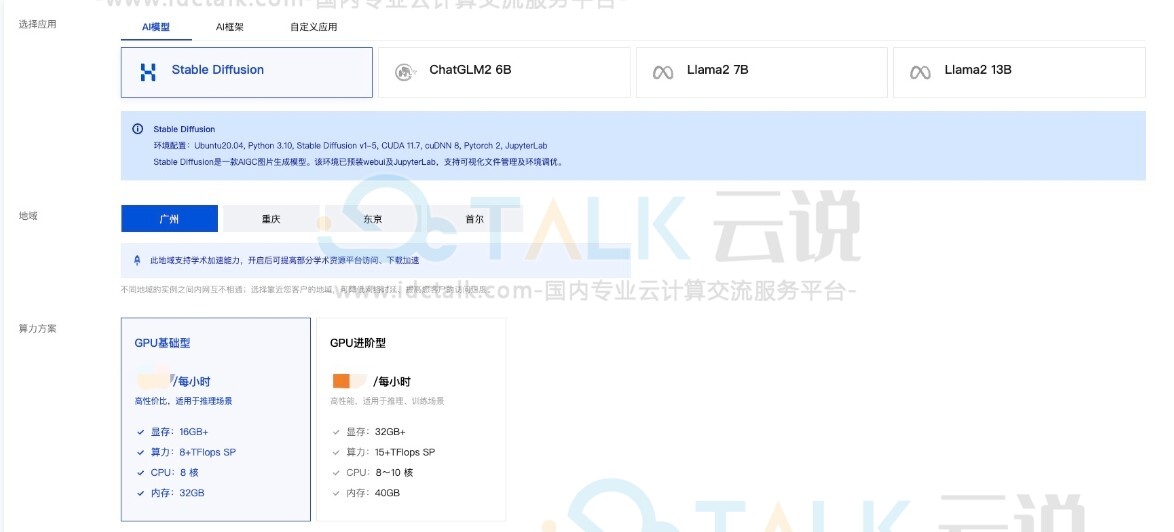The width and height of the screenshot is (1174, 532).
Task: Click the info icon in Stable Diffusion notice
Action: (x=138, y=129)
